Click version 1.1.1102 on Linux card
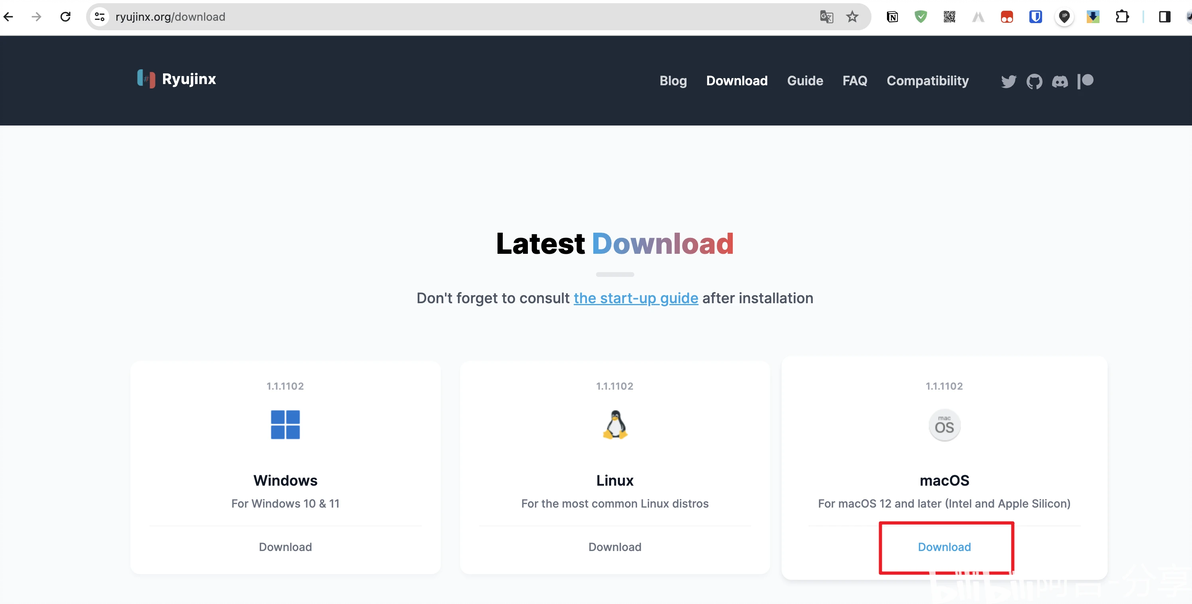This screenshot has width=1192, height=604. (x=615, y=386)
